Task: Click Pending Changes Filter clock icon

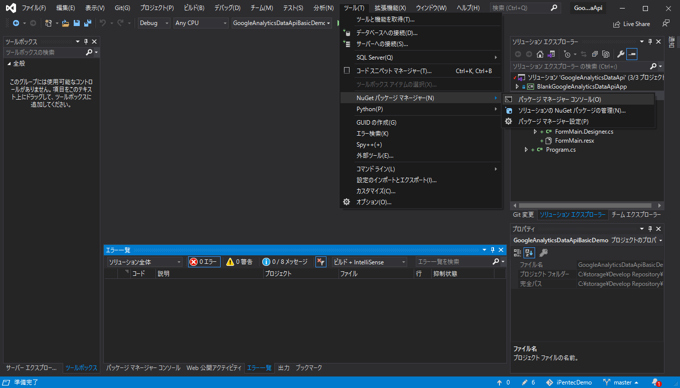Action: [567, 54]
